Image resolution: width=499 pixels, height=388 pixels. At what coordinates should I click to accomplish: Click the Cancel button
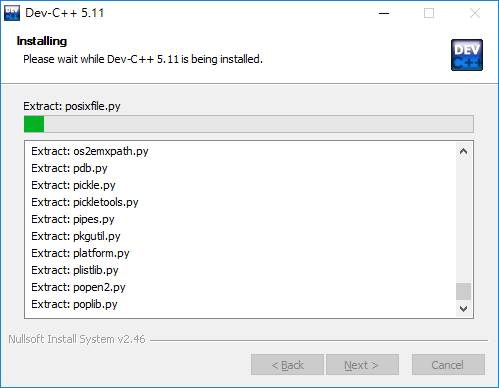click(448, 365)
